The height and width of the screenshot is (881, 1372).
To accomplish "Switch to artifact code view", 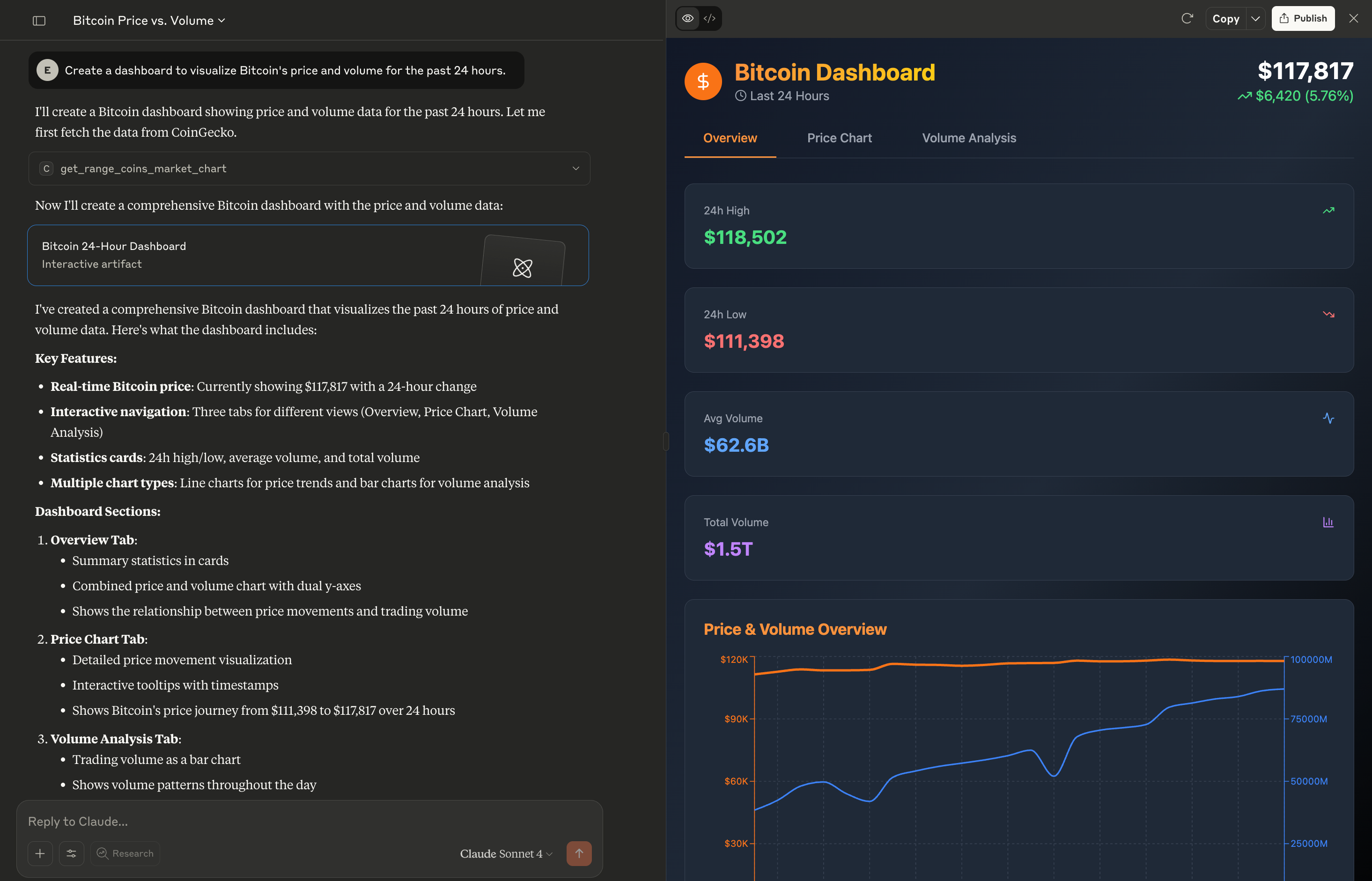I will tap(709, 18).
